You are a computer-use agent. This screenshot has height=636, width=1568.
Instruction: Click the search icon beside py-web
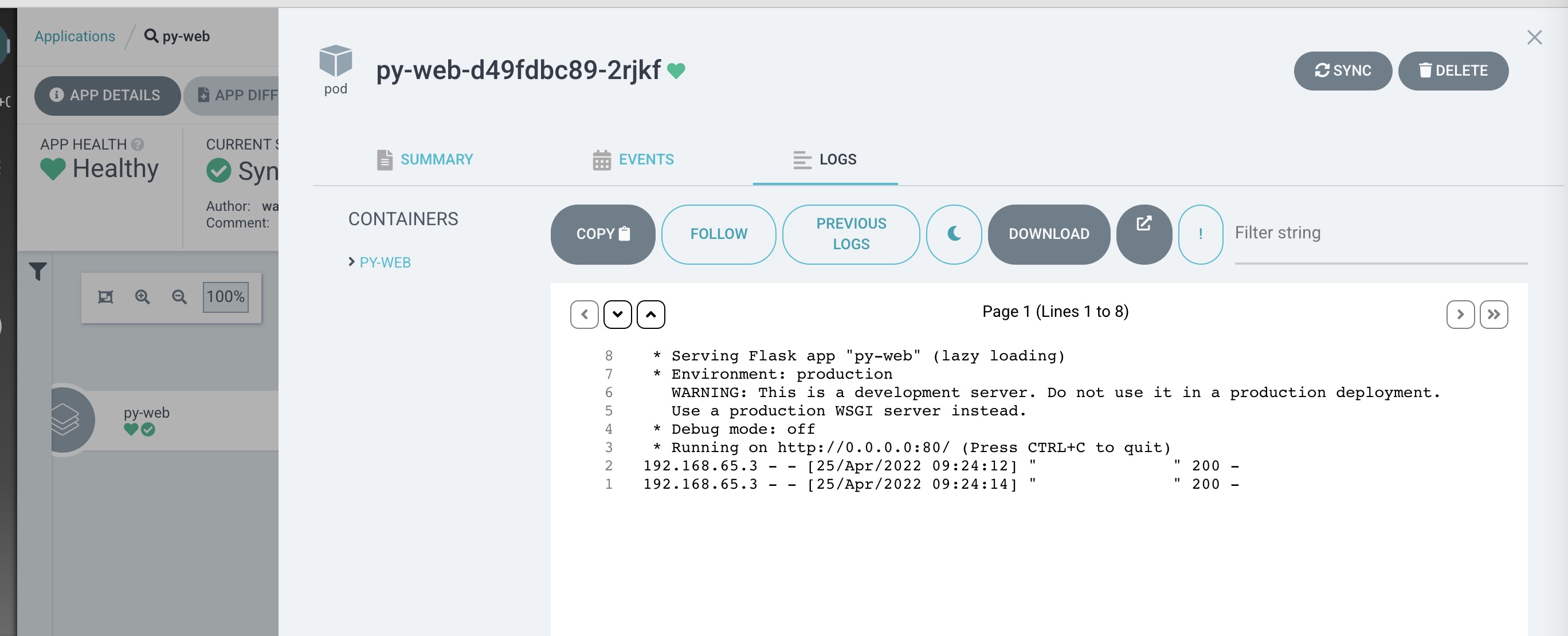coord(151,36)
